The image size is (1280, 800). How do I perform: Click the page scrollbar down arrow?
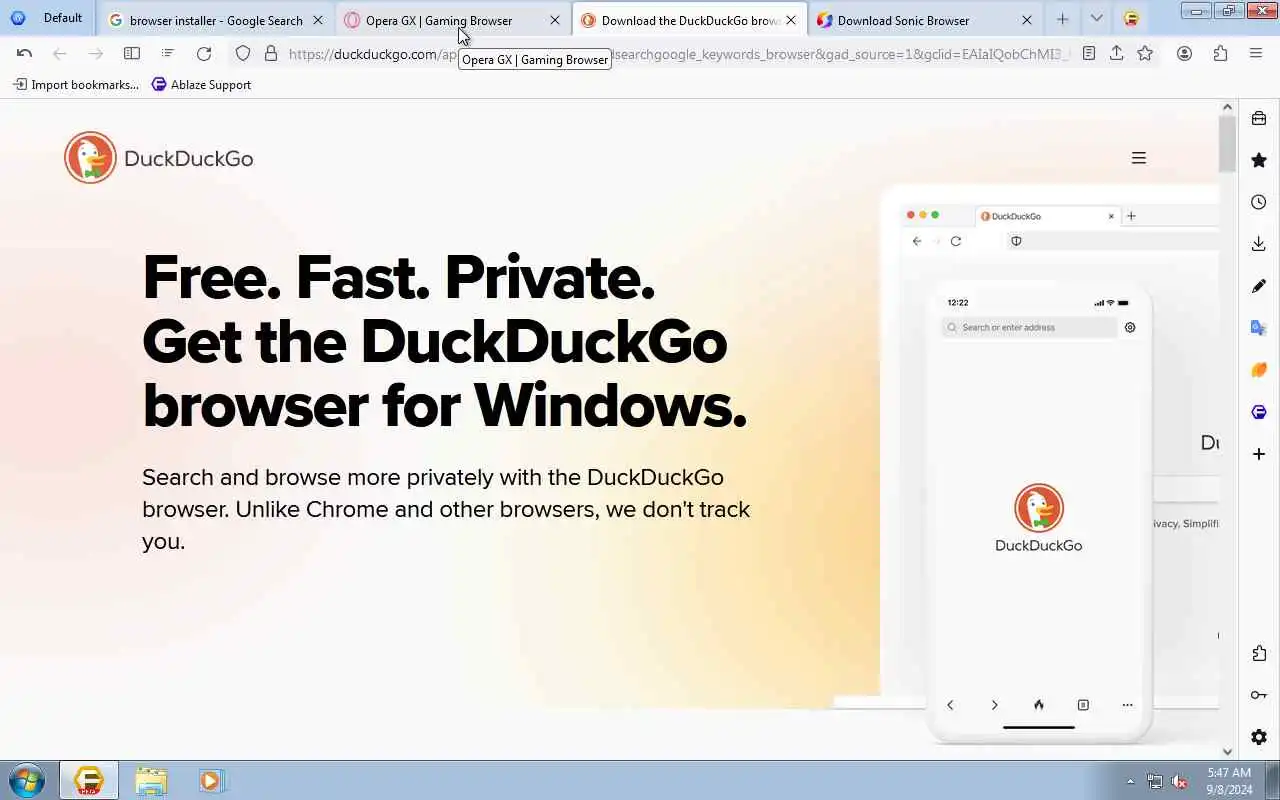1228,752
